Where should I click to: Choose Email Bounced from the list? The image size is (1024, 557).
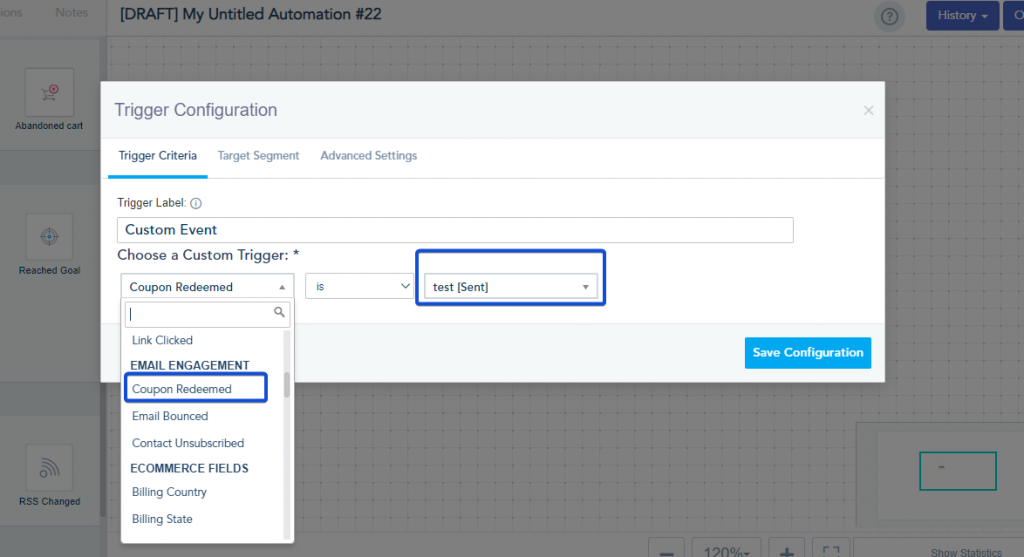170,416
